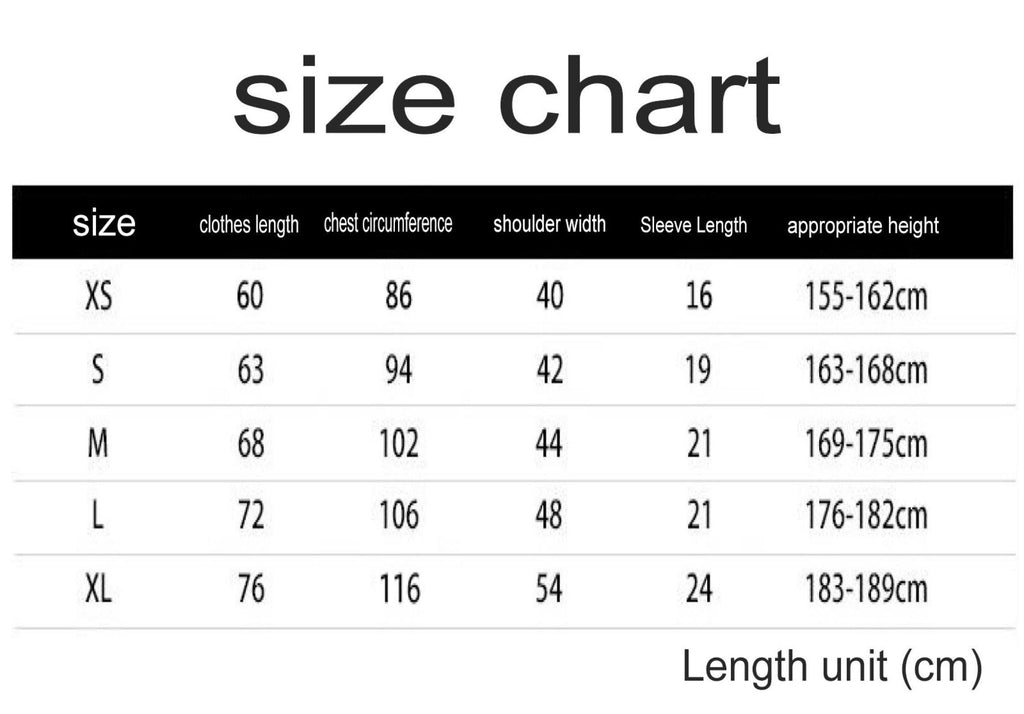Select the "shoulder width" column header
Viewport: 1024px width, 714px height.
pos(549,224)
